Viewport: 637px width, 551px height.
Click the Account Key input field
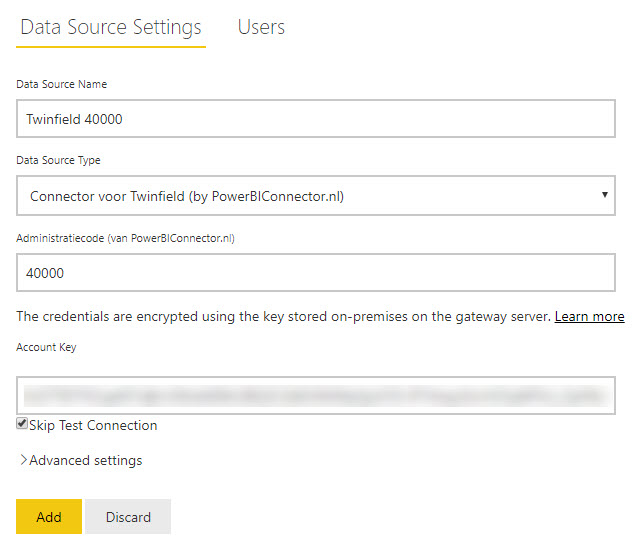(316, 395)
